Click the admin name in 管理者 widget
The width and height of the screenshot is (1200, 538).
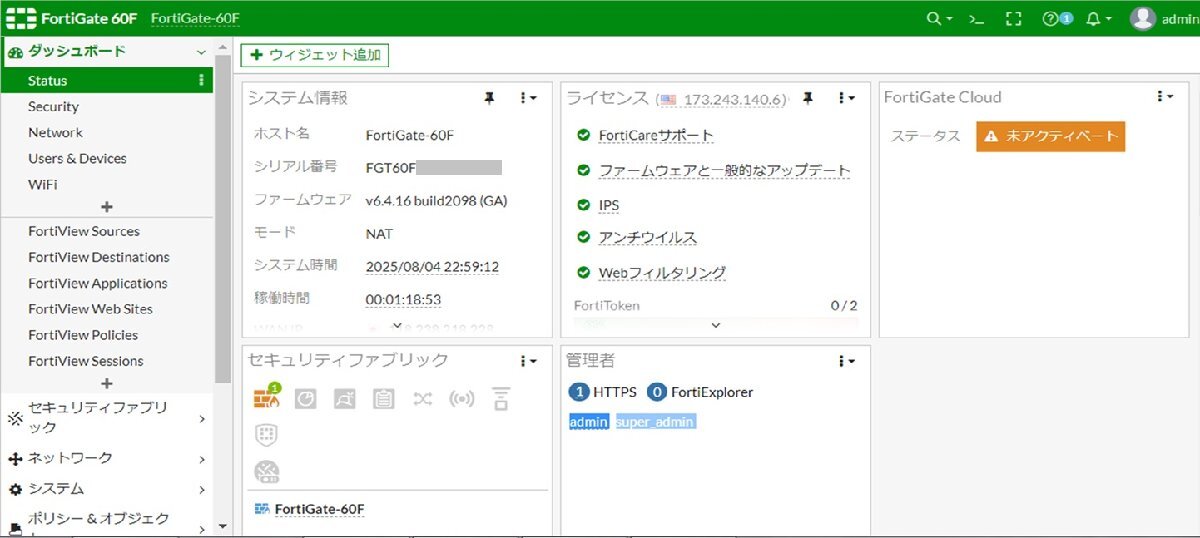point(589,422)
